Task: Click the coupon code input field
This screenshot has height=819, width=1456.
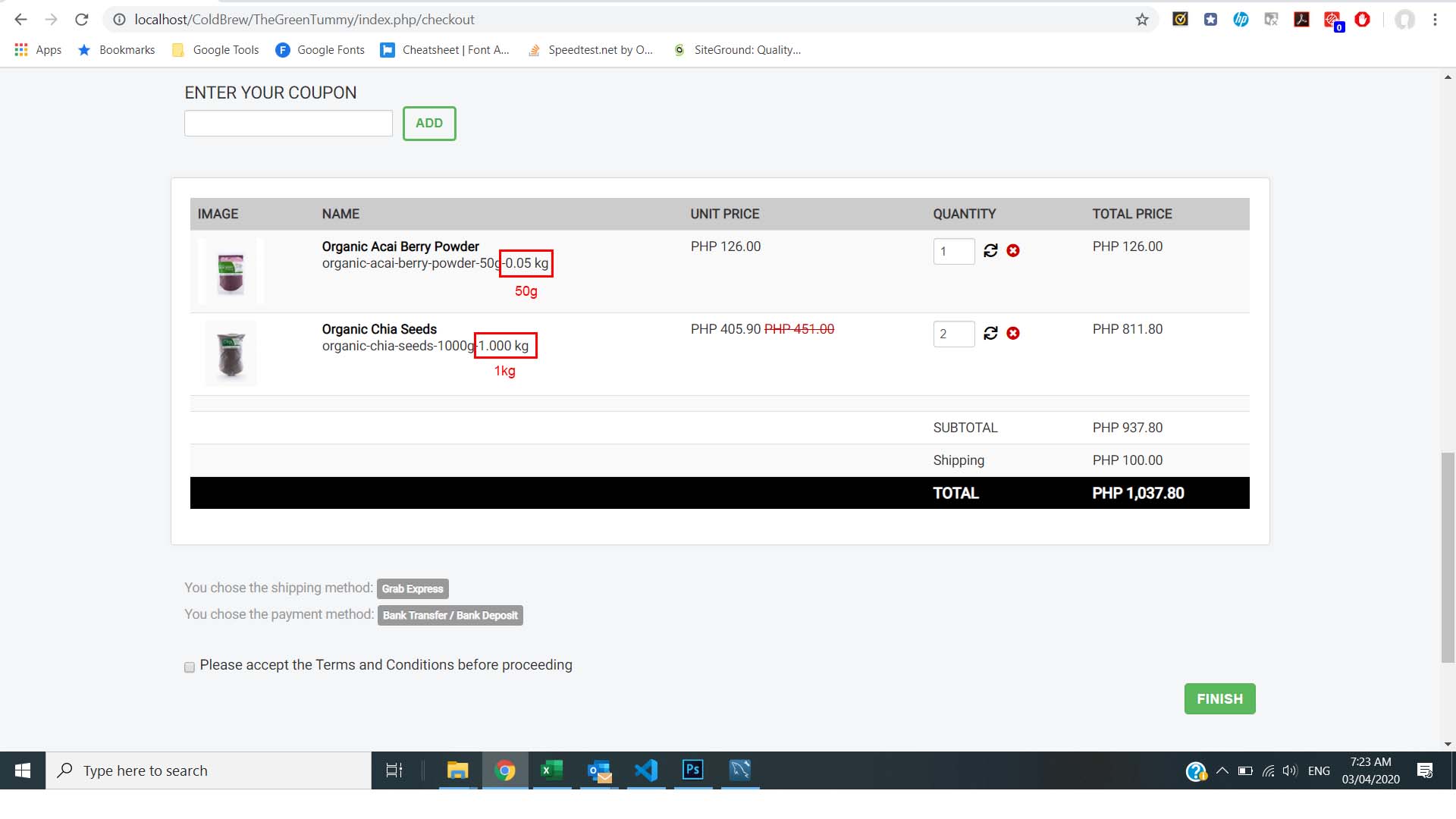Action: click(x=288, y=124)
